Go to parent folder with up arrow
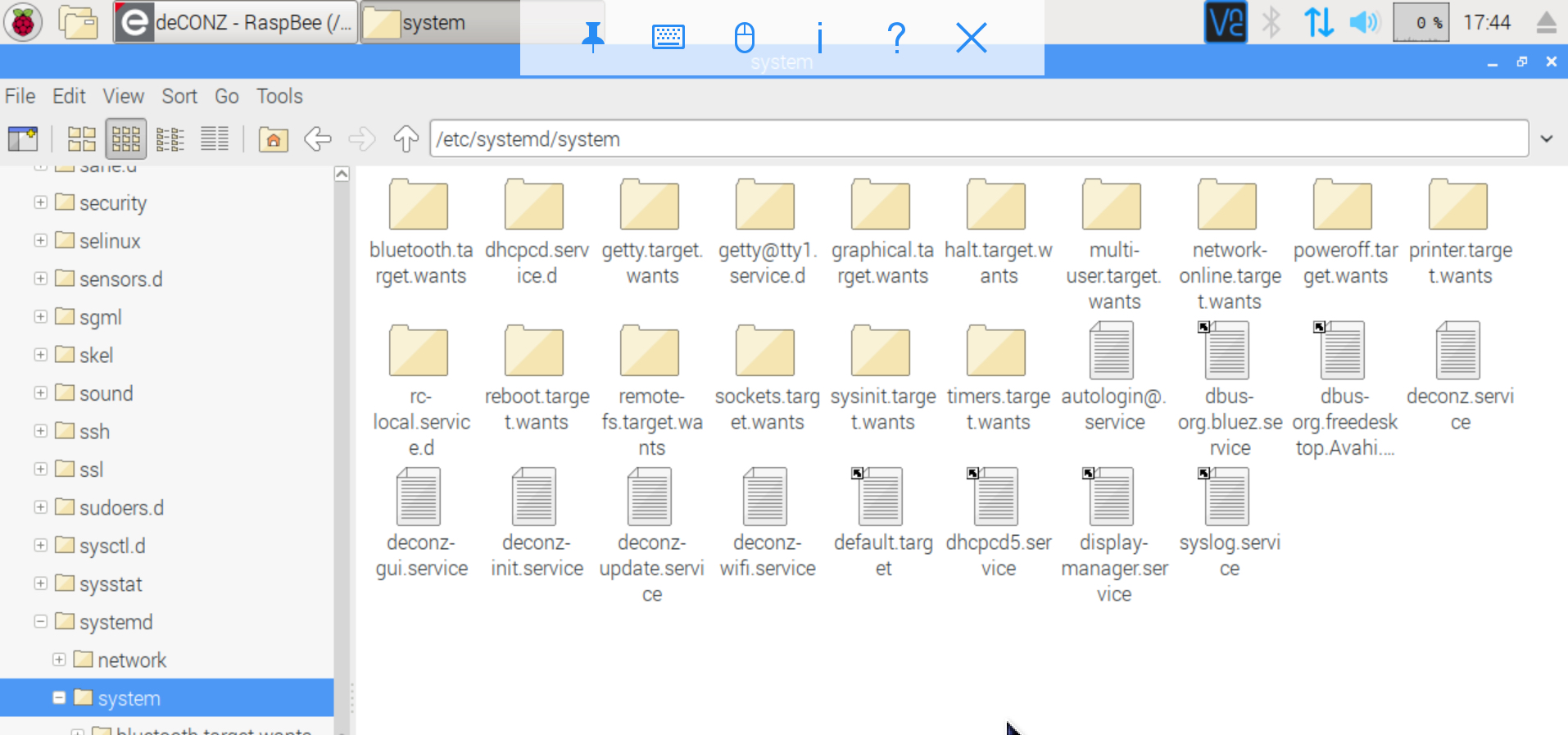Screen dimensions: 1568x735 [406, 139]
